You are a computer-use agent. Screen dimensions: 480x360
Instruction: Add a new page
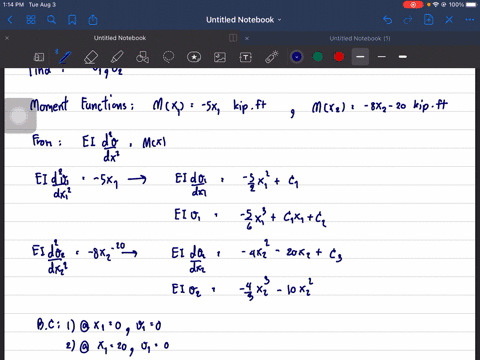click(428, 20)
